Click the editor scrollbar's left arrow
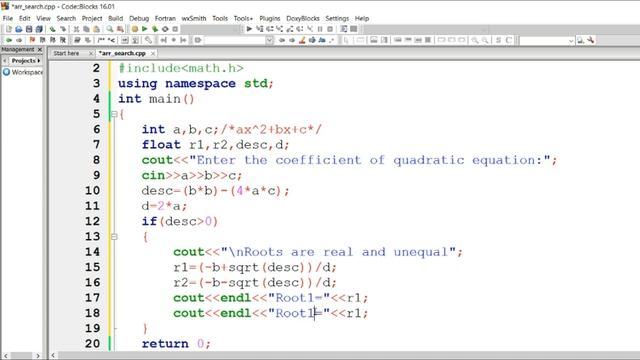The width and height of the screenshot is (640, 360). 53,356
